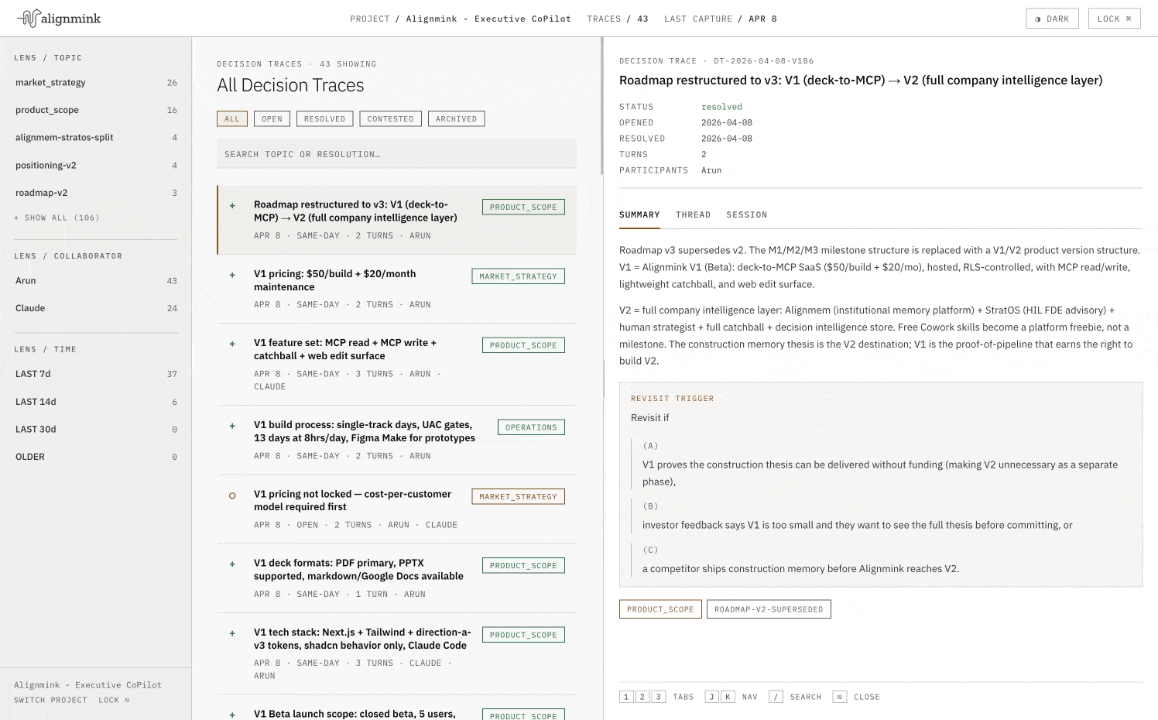Click the Alignmink logo in the header

coord(59,18)
